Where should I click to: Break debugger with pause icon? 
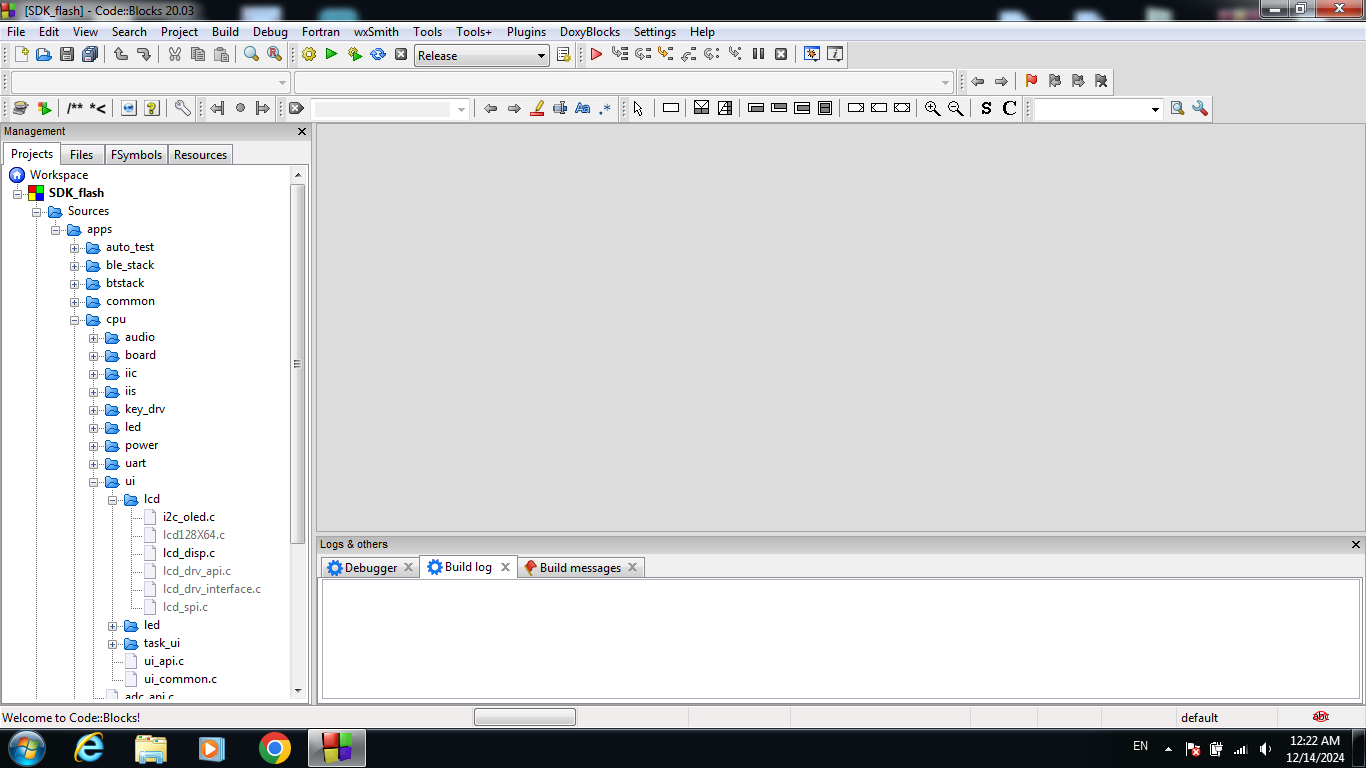(x=758, y=54)
